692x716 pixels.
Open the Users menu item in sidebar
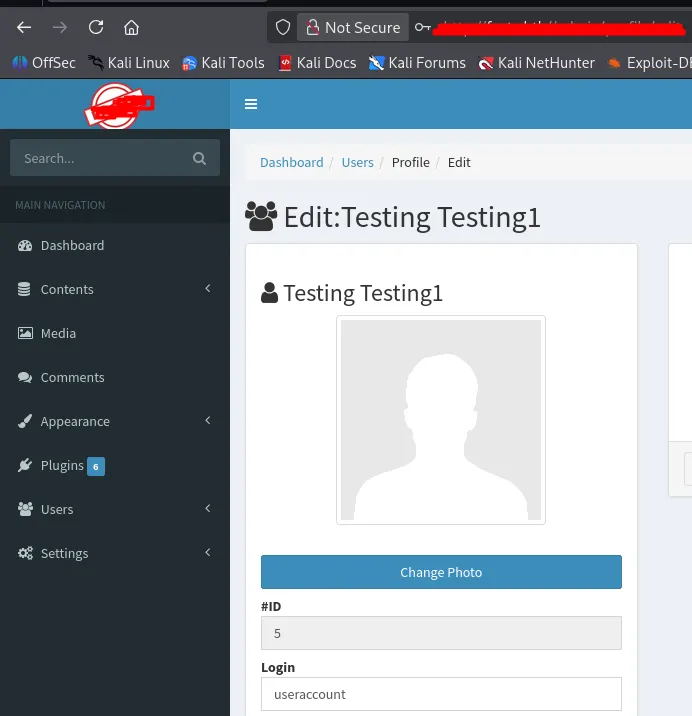(115, 509)
